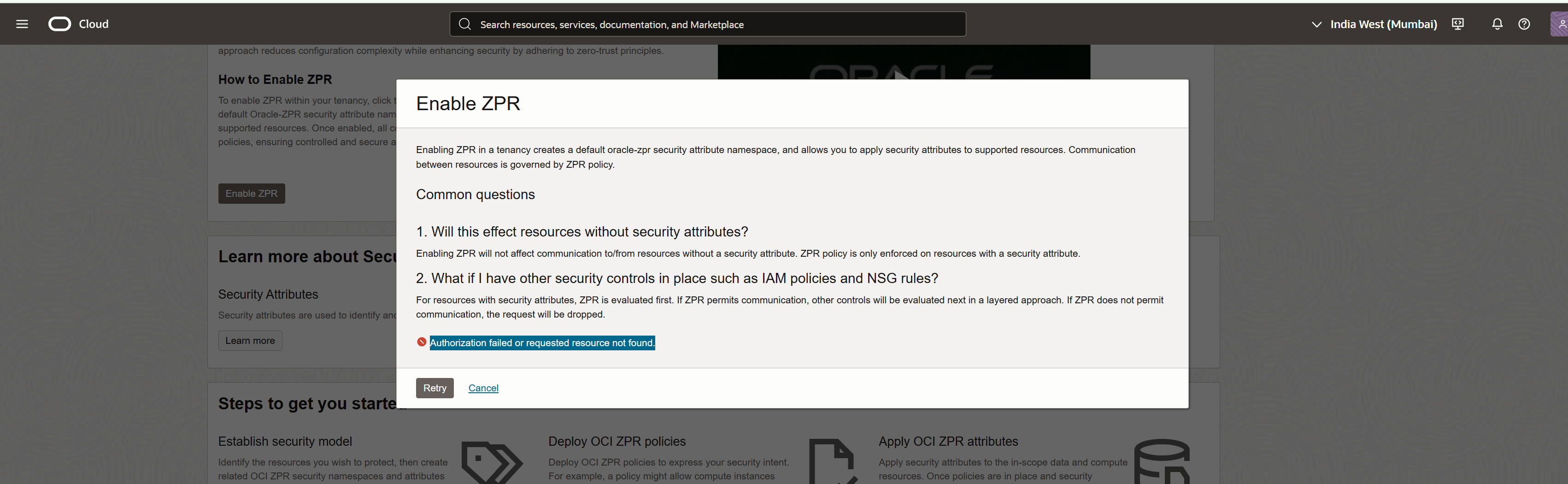Screen dimensions: 1568x484
Task: Click question 1 about resources without security attributes
Action: point(582,232)
